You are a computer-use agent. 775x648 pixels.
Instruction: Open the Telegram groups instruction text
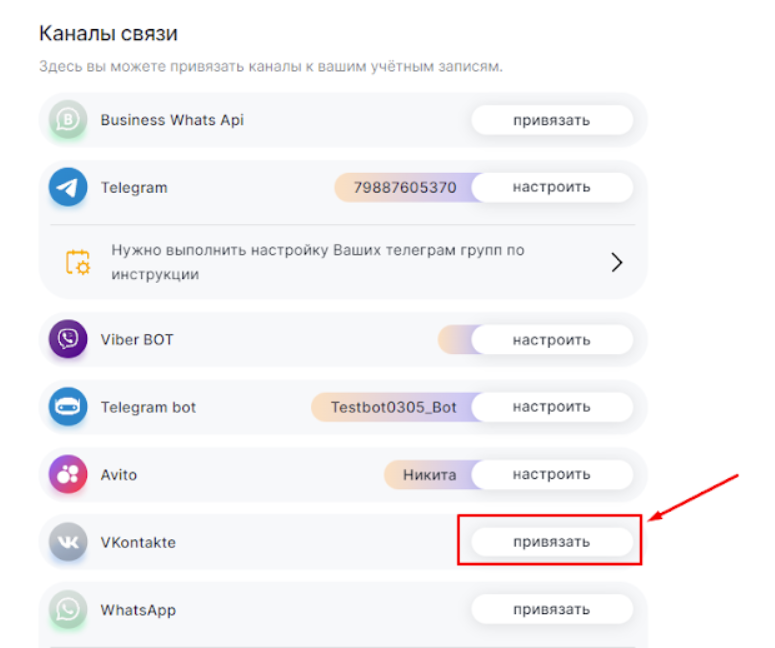(318, 262)
